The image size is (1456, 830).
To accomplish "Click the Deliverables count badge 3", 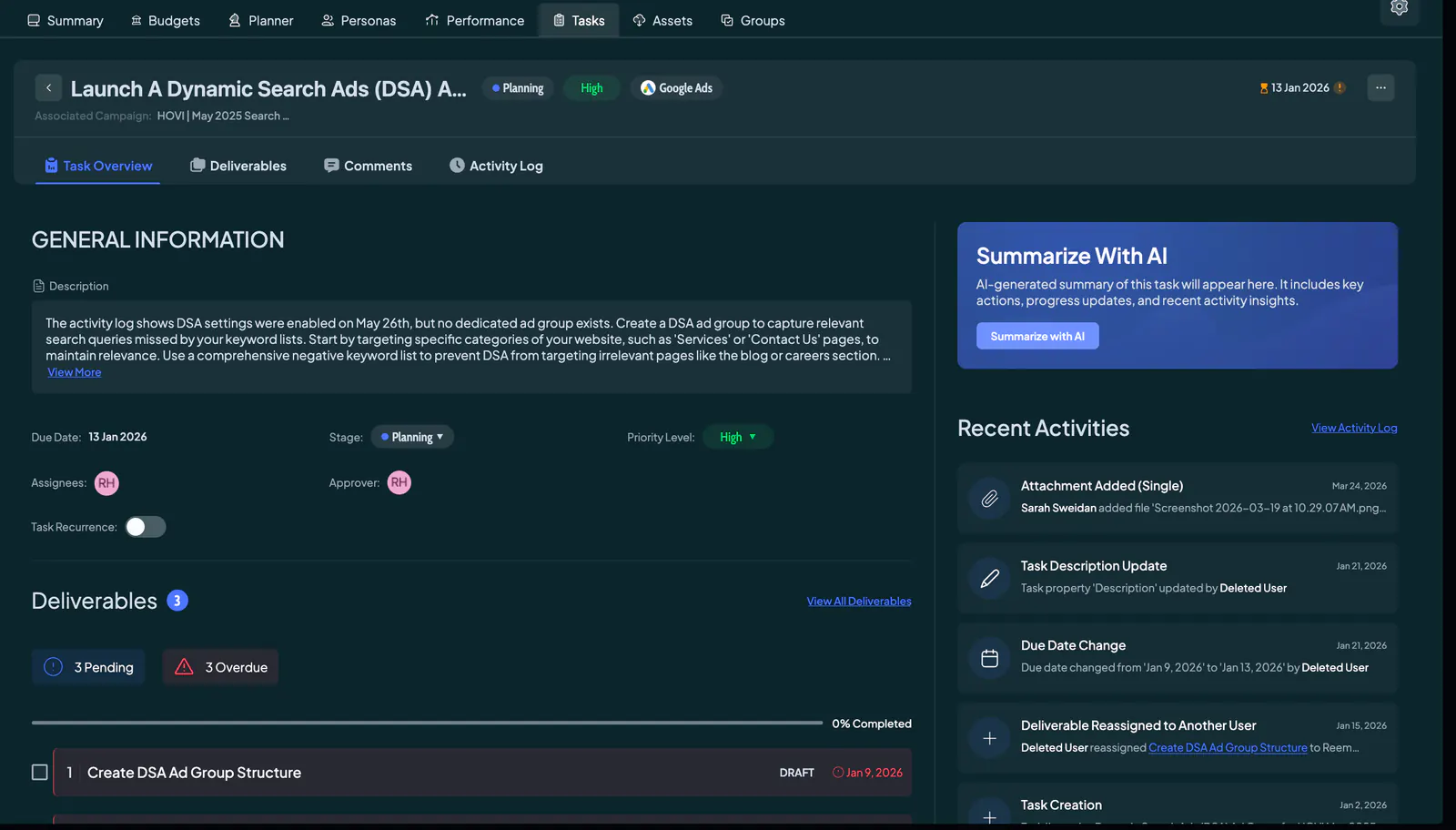I will click(177, 601).
